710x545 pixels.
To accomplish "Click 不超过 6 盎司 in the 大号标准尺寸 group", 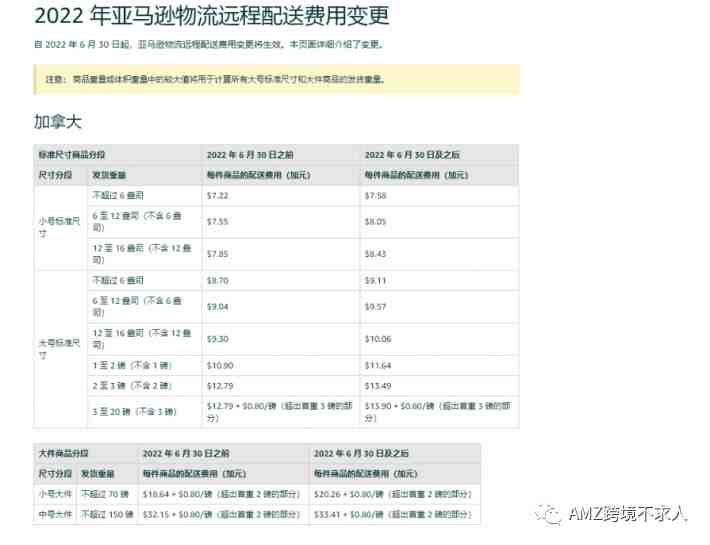I will coord(118,281).
